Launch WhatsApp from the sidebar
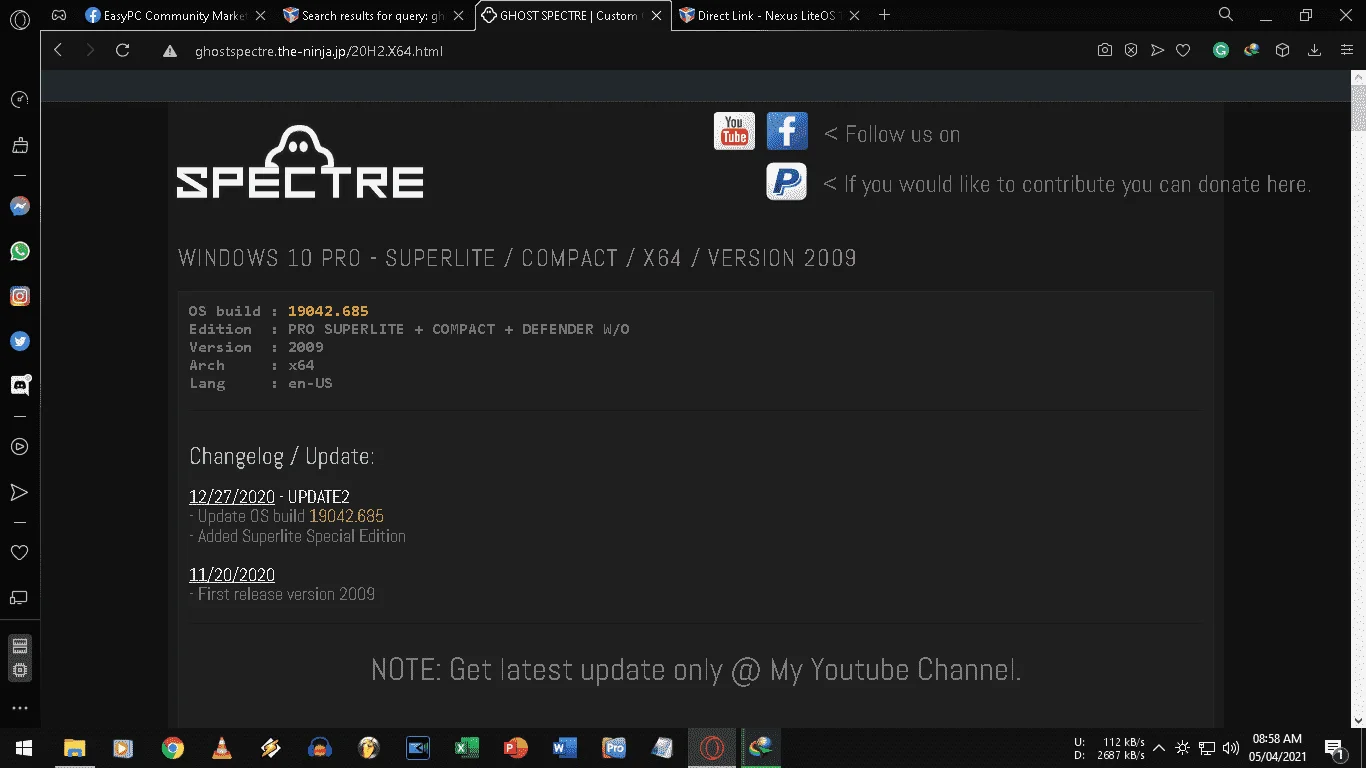Screen dimensions: 1366x768 pos(19,251)
